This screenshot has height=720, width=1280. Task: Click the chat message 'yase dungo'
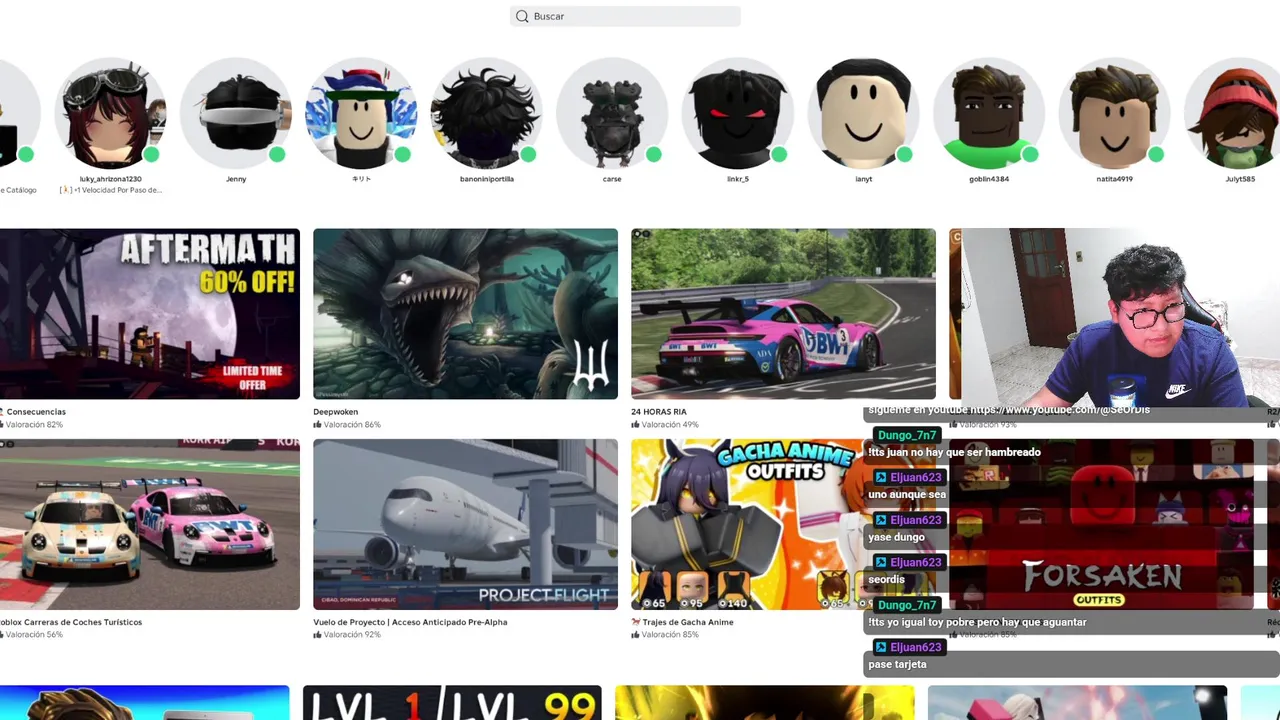(x=896, y=537)
